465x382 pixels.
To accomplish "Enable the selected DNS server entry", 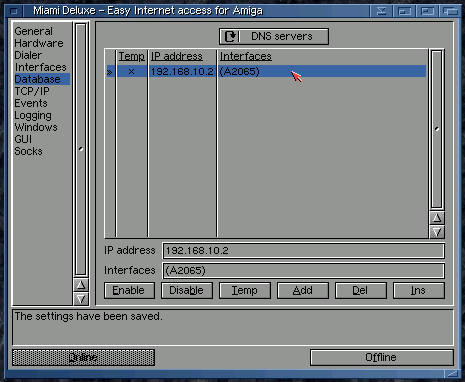I will pyautogui.click(x=129, y=290).
